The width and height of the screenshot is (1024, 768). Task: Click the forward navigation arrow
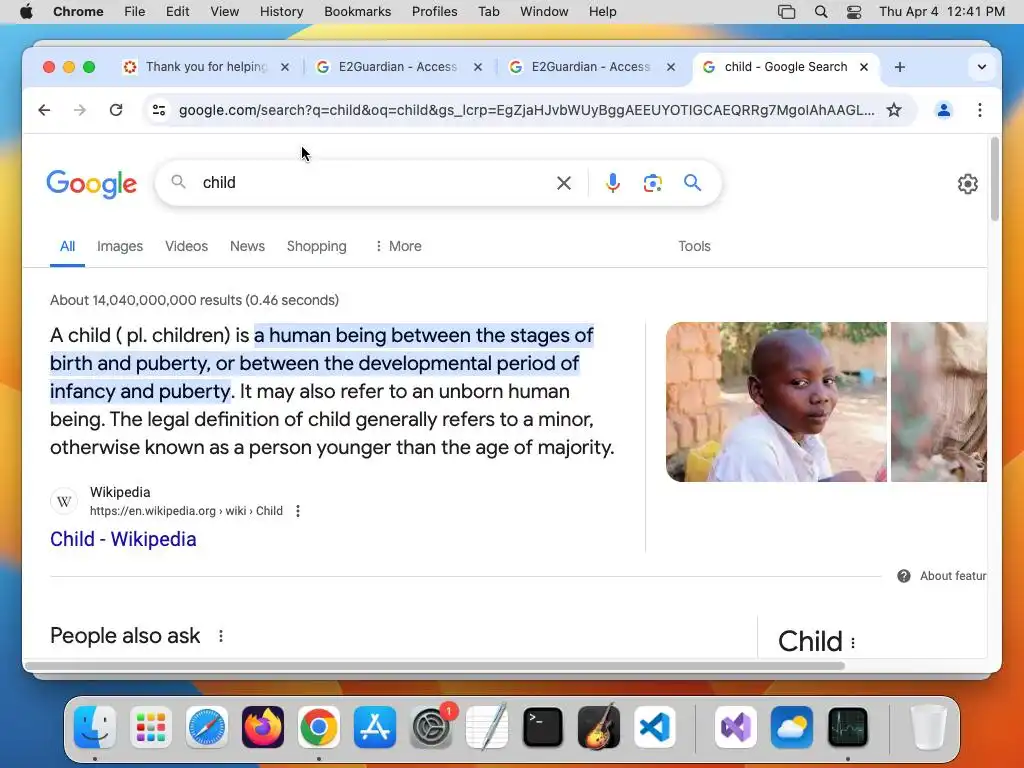80,110
